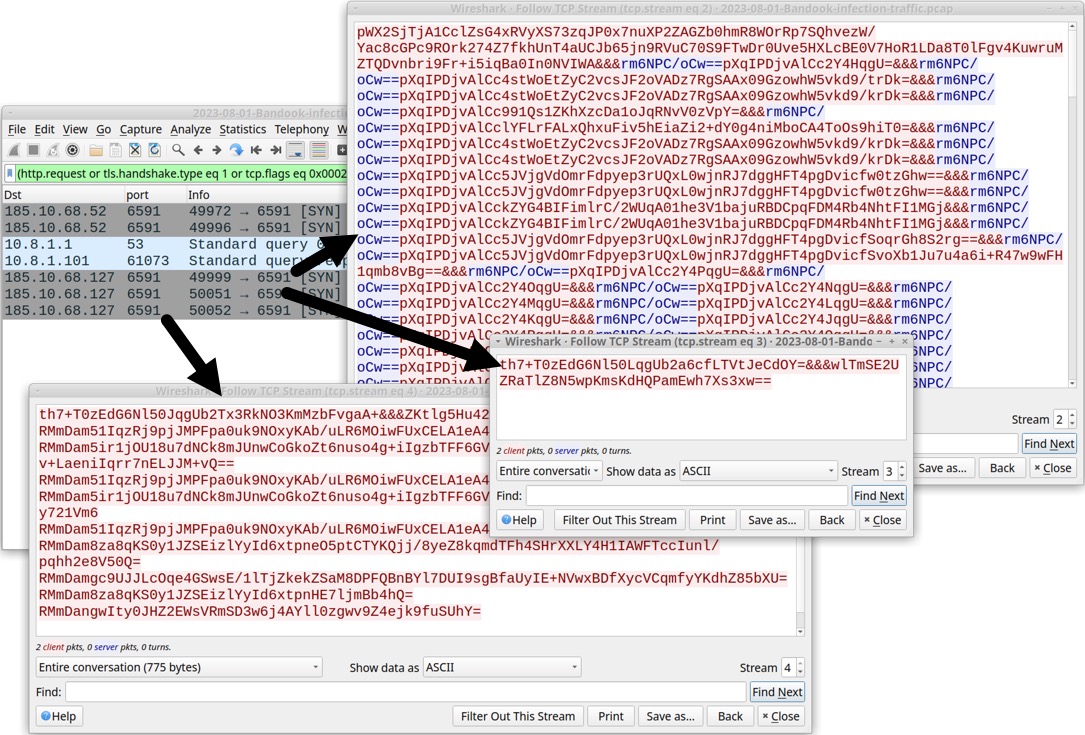
Task: Expand Entire conversation dropdown in stream 3 window
Action: point(549,471)
